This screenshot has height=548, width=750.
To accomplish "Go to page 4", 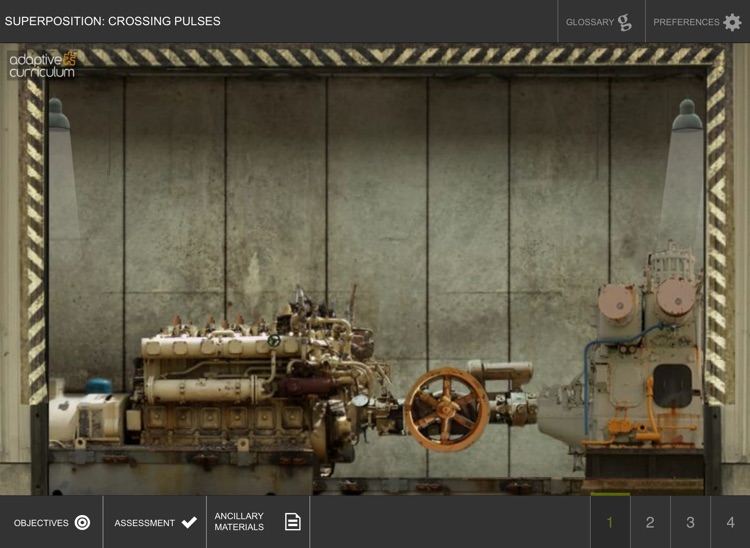I will tap(730, 522).
